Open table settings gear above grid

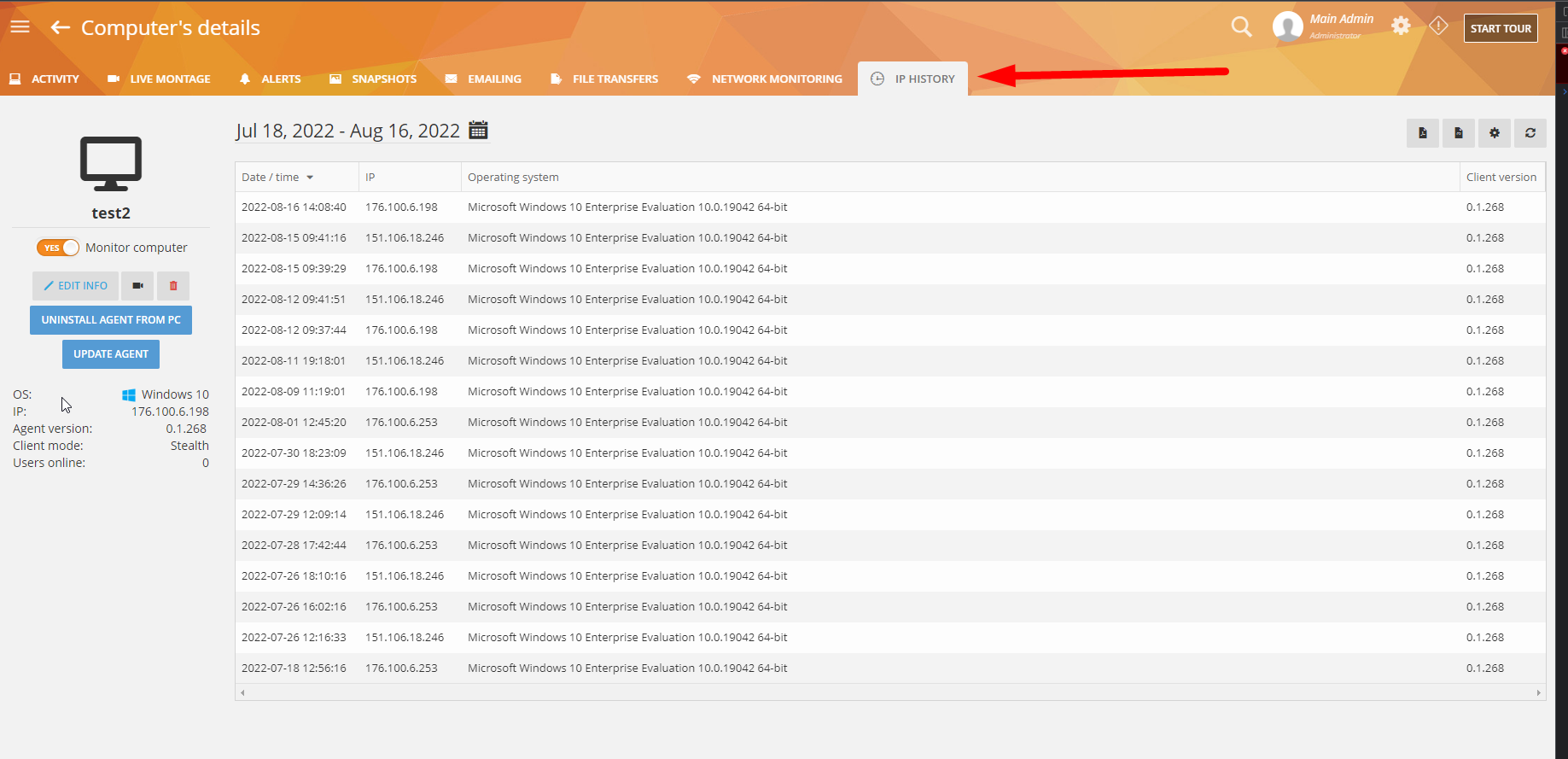(x=1494, y=133)
